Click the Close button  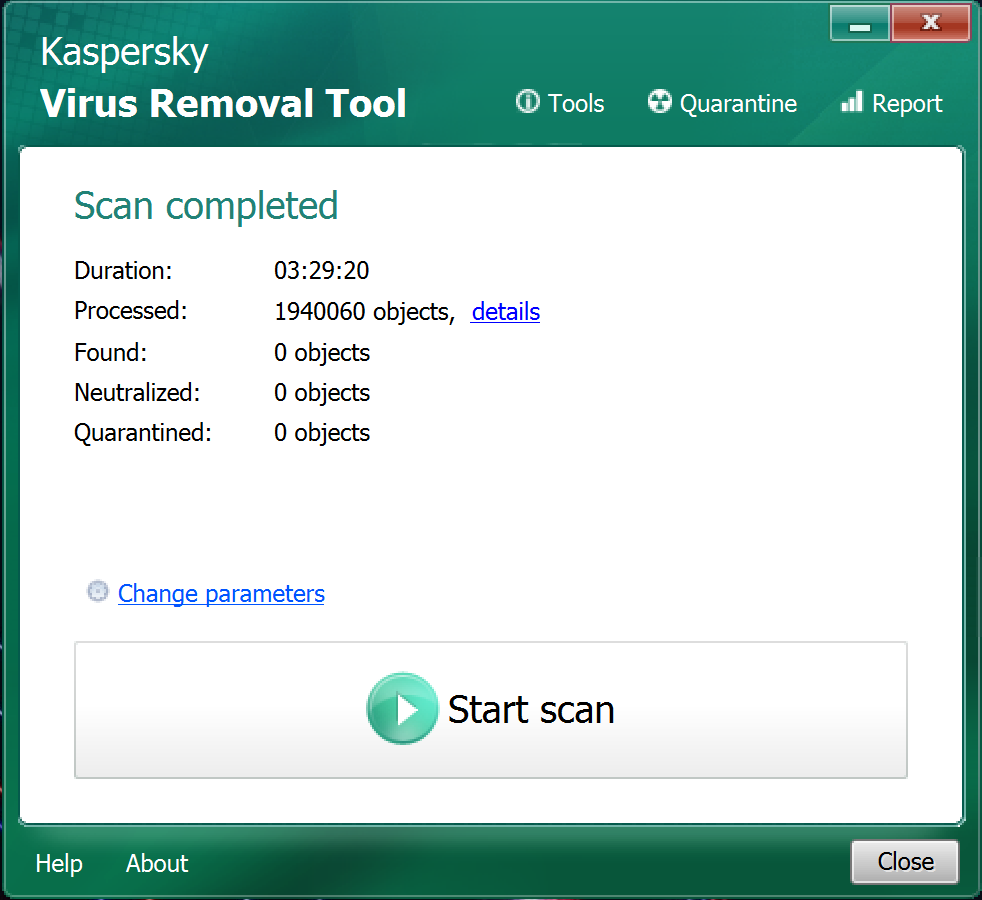tap(905, 862)
